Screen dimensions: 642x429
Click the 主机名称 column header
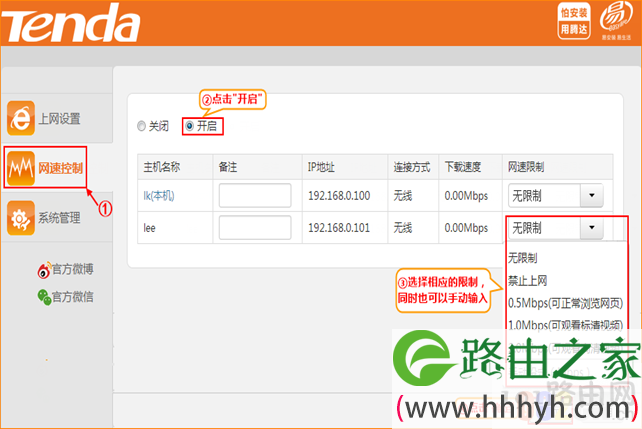pos(162,167)
